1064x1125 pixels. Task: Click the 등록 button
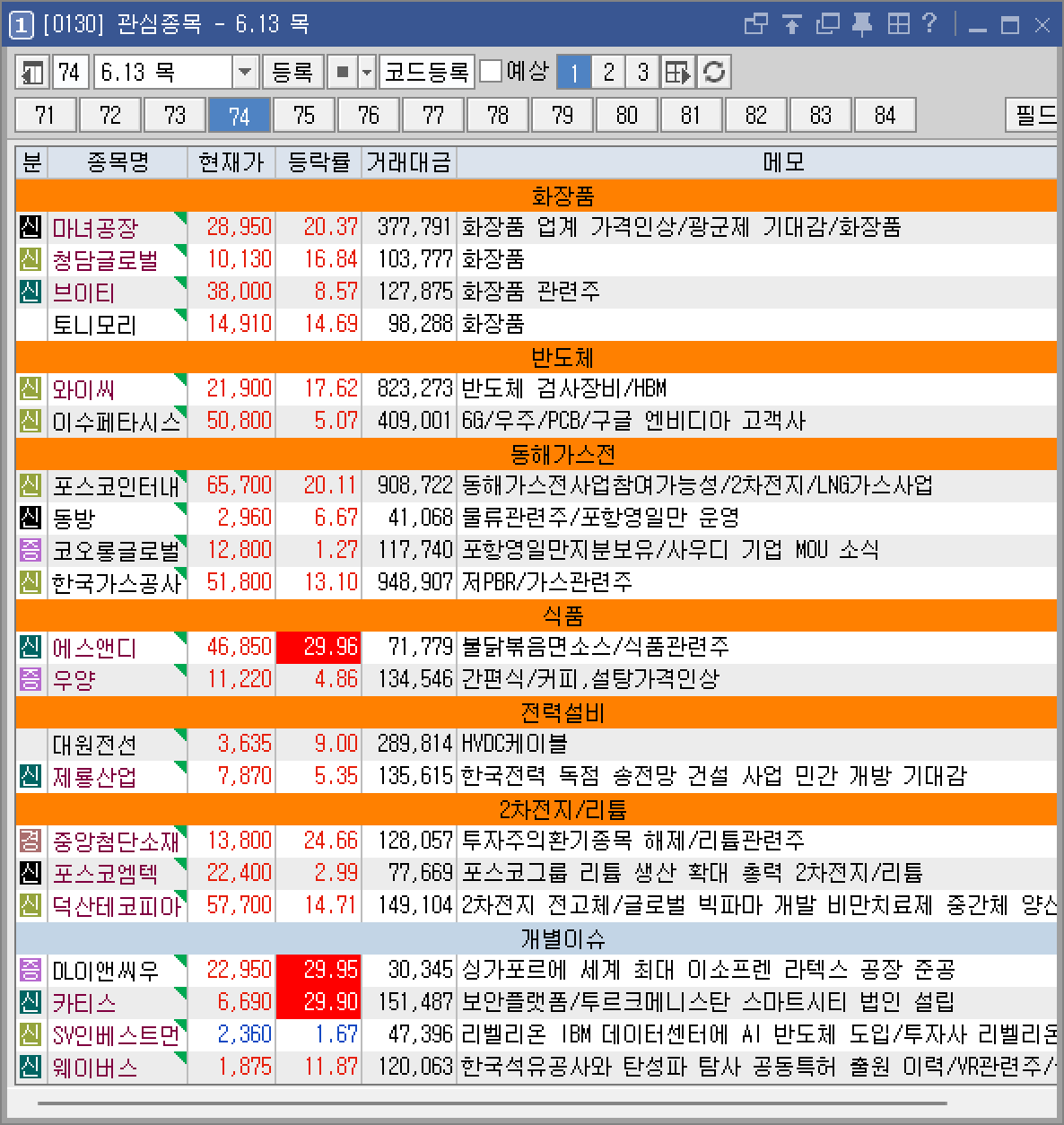[292, 72]
